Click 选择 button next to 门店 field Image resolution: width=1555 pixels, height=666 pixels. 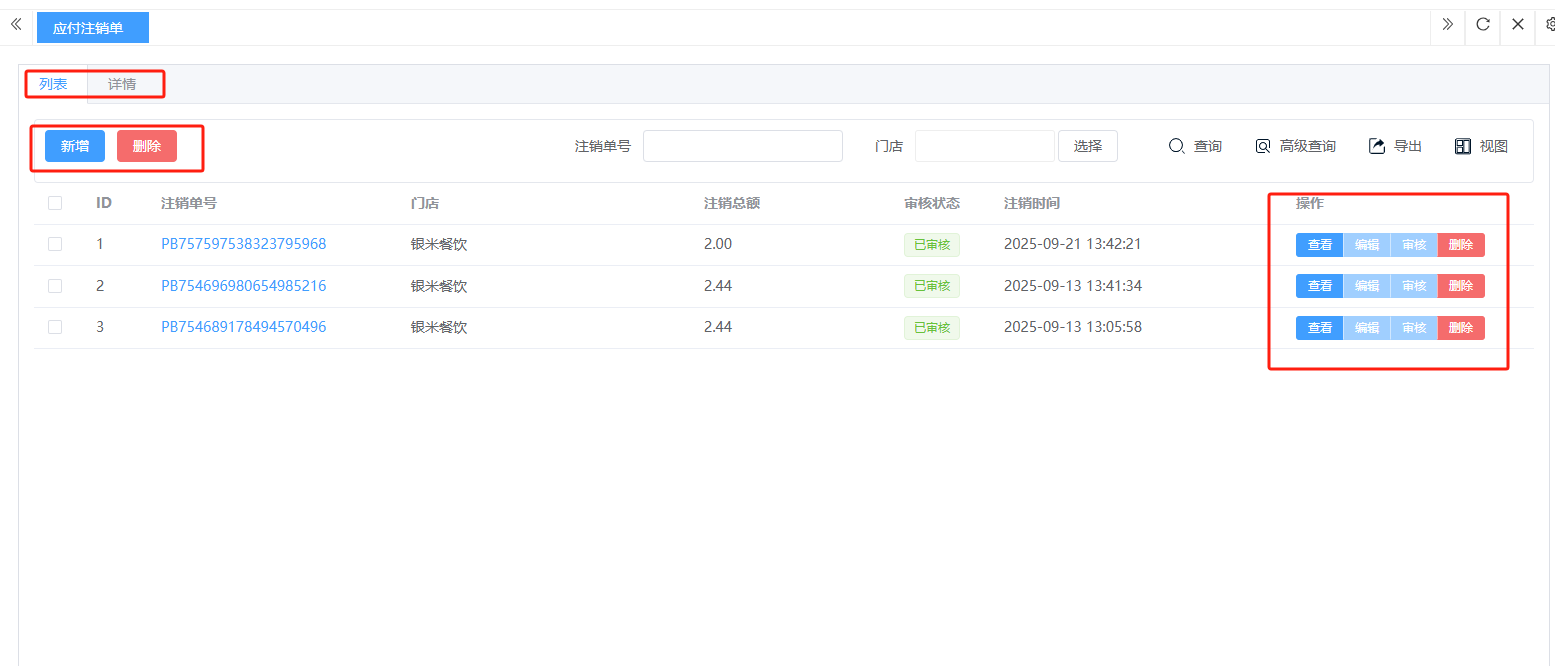[x=1087, y=146]
